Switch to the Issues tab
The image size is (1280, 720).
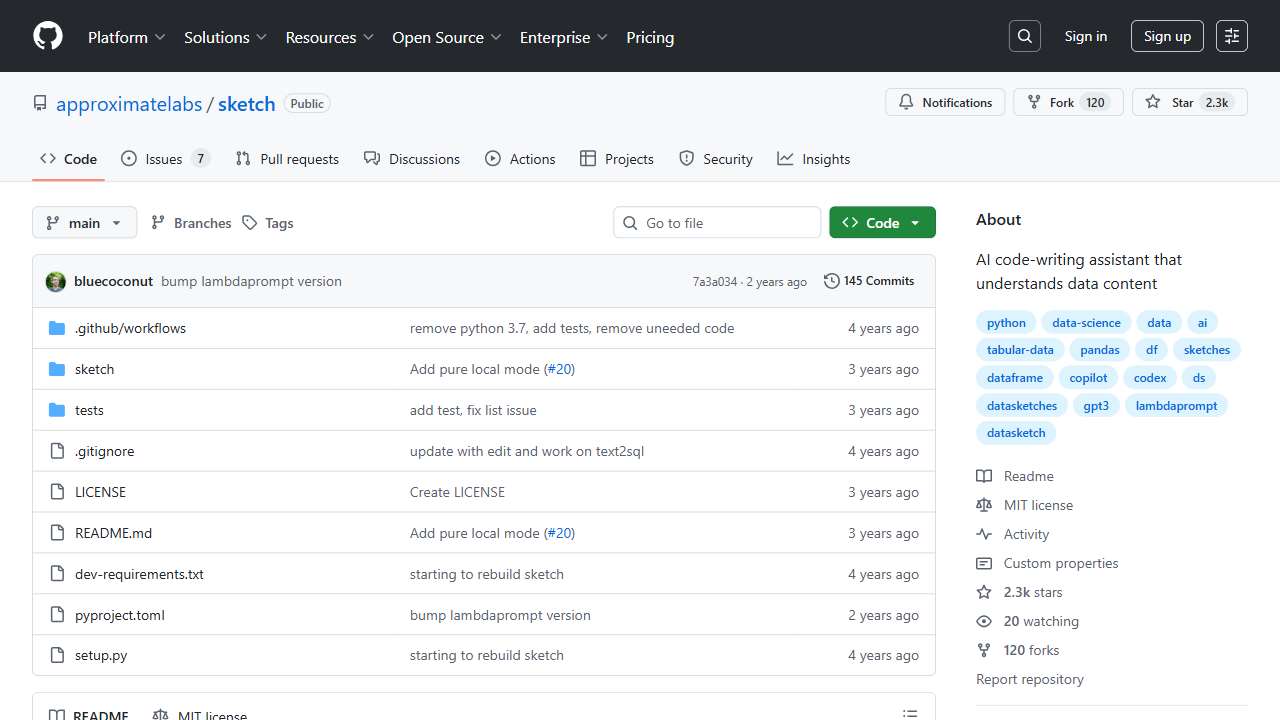coord(165,159)
